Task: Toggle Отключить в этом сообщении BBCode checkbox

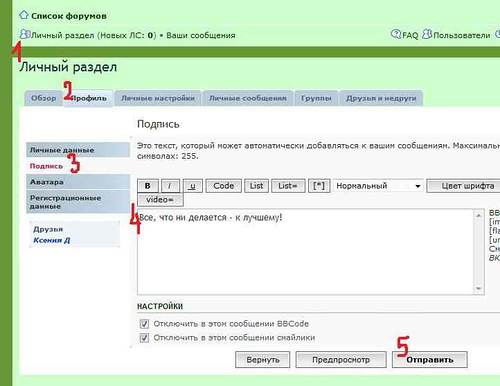Action: [x=144, y=324]
